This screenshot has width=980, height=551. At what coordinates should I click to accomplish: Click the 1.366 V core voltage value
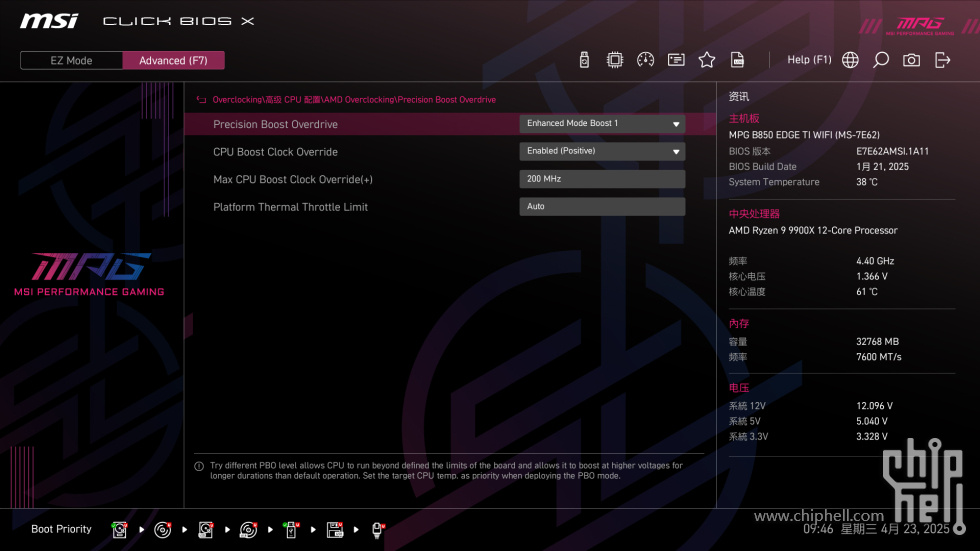[872, 276]
